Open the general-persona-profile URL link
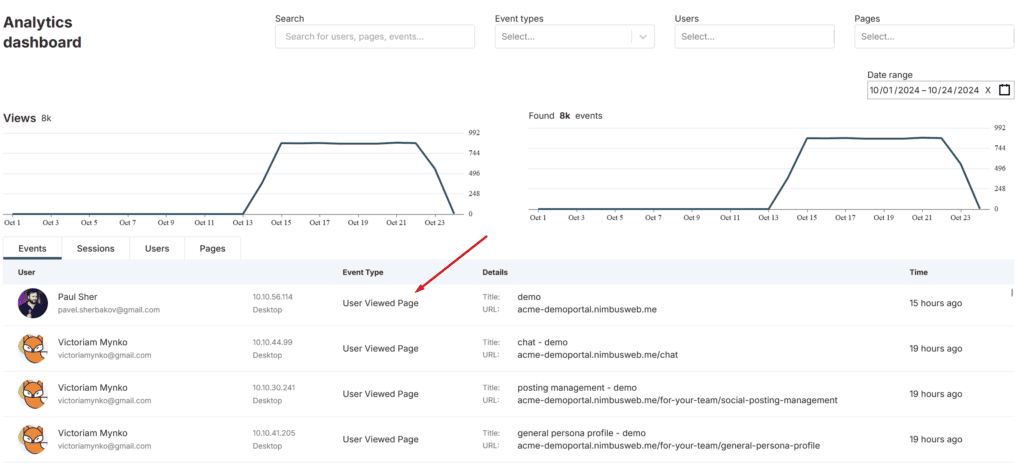 [x=669, y=446]
